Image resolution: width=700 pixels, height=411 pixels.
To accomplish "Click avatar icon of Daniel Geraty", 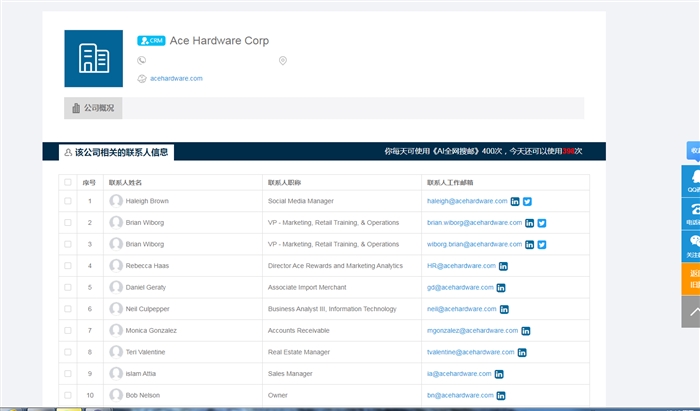I will pos(116,287).
